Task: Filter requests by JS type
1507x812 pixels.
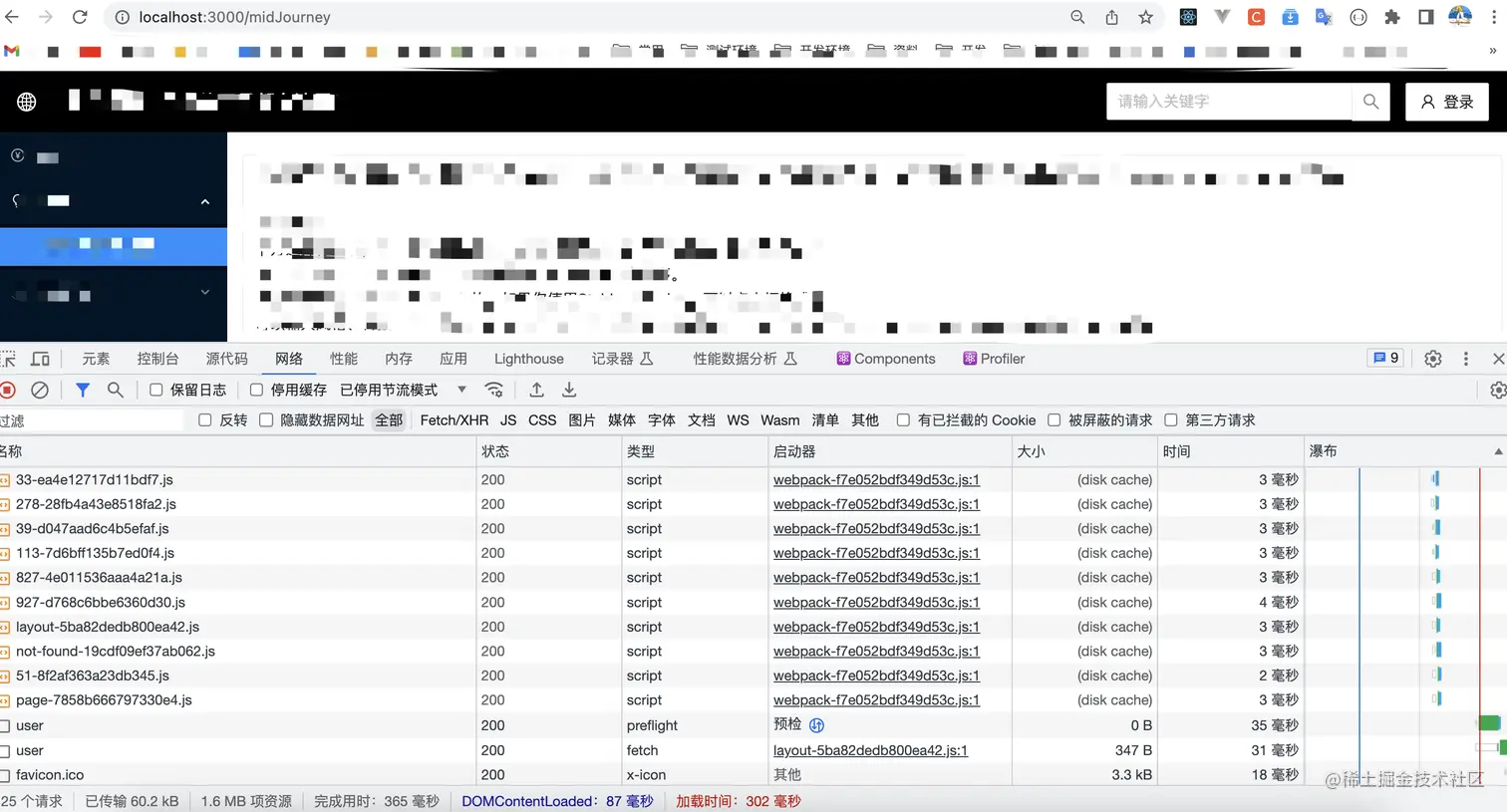Action: coord(508,420)
